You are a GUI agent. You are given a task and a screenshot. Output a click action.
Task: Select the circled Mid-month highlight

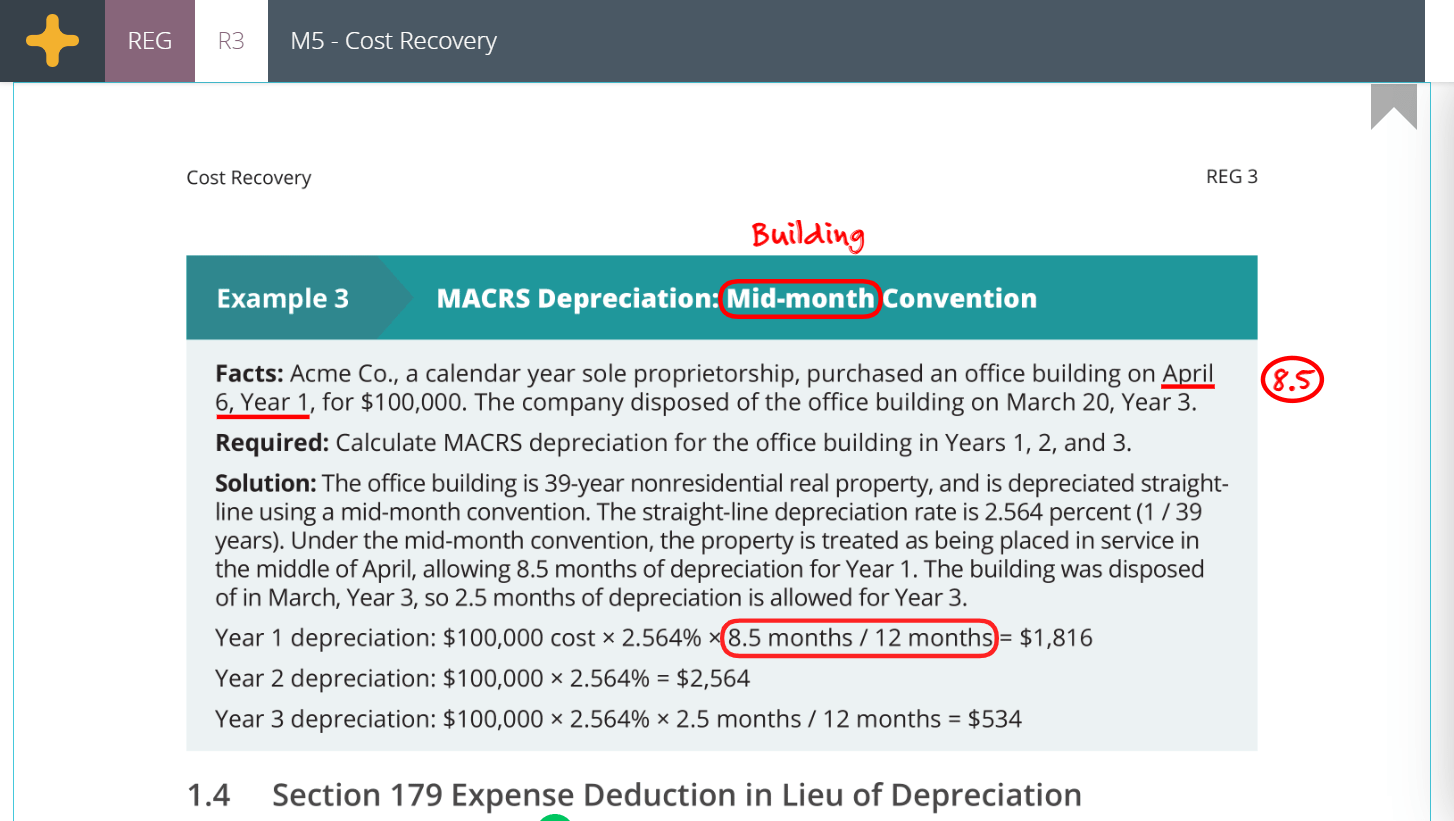coord(798,297)
